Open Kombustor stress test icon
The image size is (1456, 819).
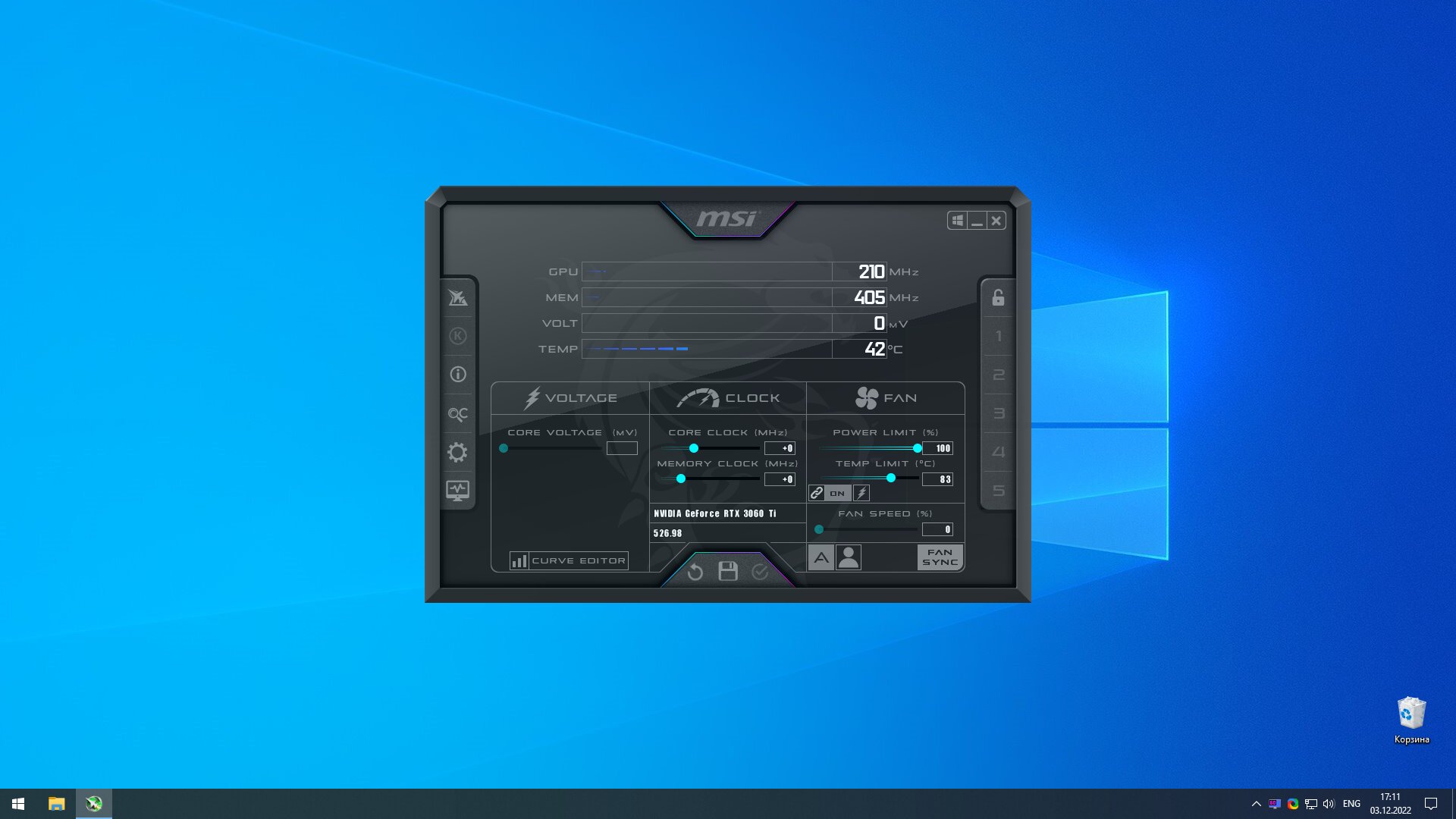(x=457, y=336)
